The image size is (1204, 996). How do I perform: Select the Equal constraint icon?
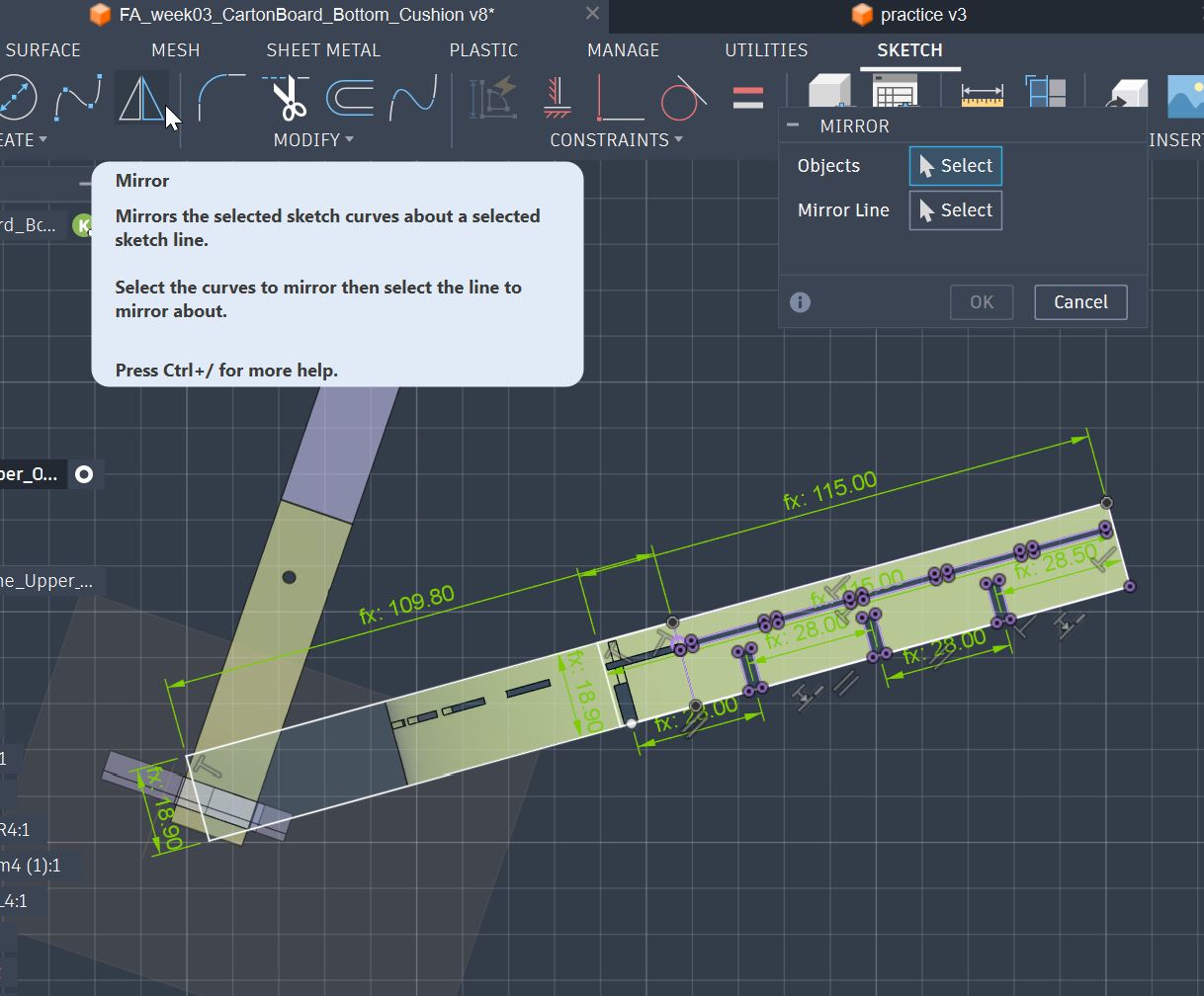[x=748, y=98]
